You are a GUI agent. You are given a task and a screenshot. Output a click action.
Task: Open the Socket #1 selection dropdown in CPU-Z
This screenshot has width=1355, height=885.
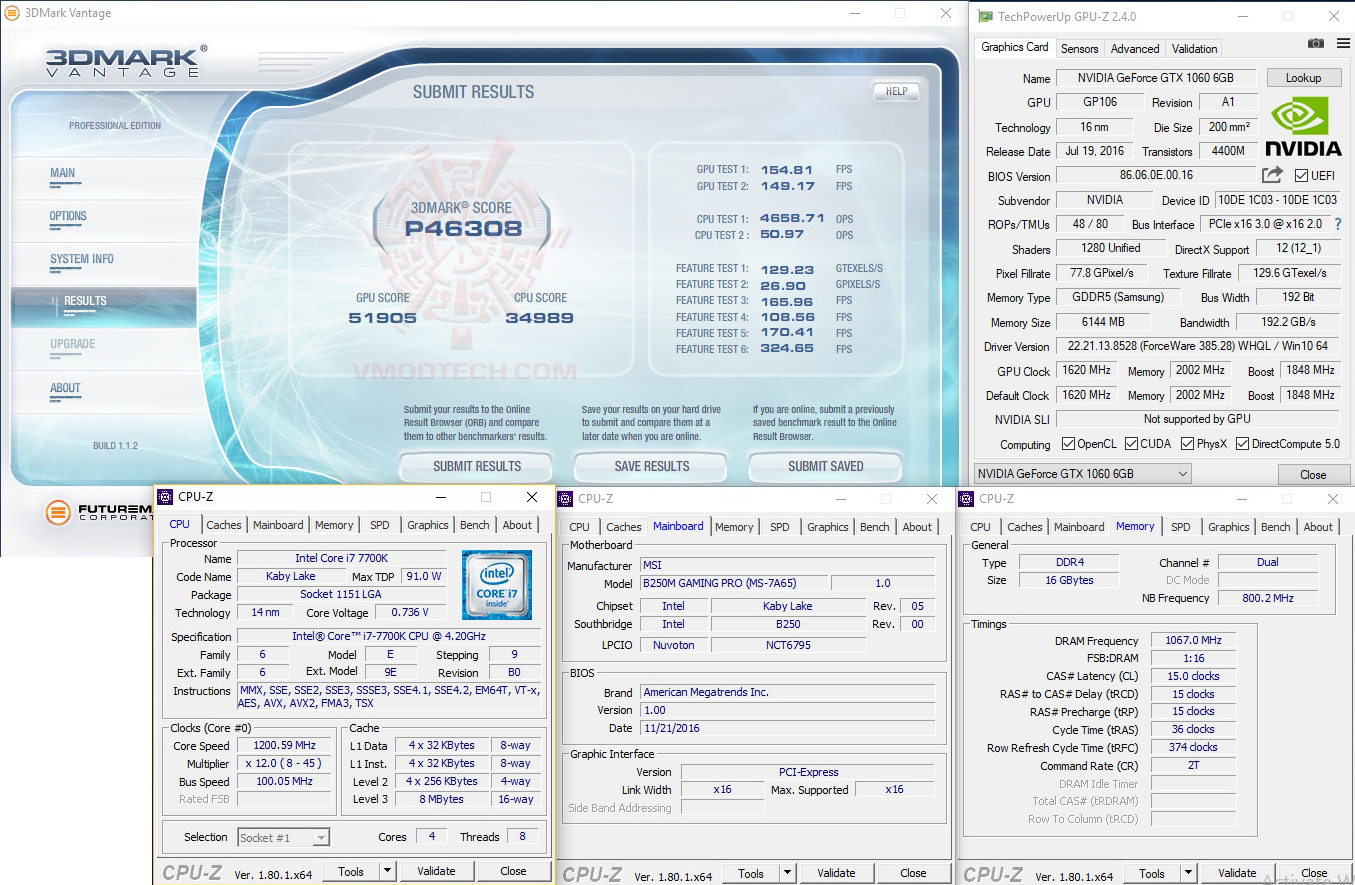pyautogui.click(x=283, y=837)
